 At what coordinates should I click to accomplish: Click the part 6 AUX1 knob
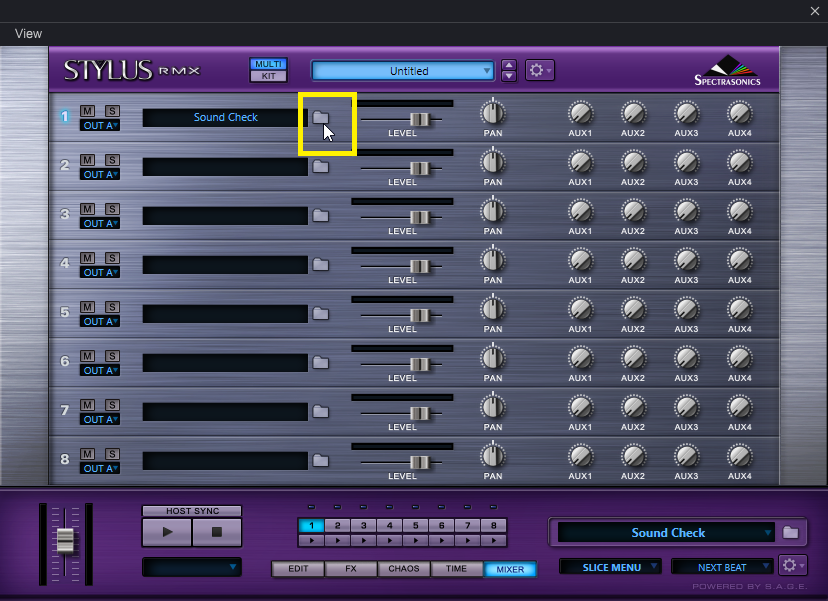click(580, 358)
